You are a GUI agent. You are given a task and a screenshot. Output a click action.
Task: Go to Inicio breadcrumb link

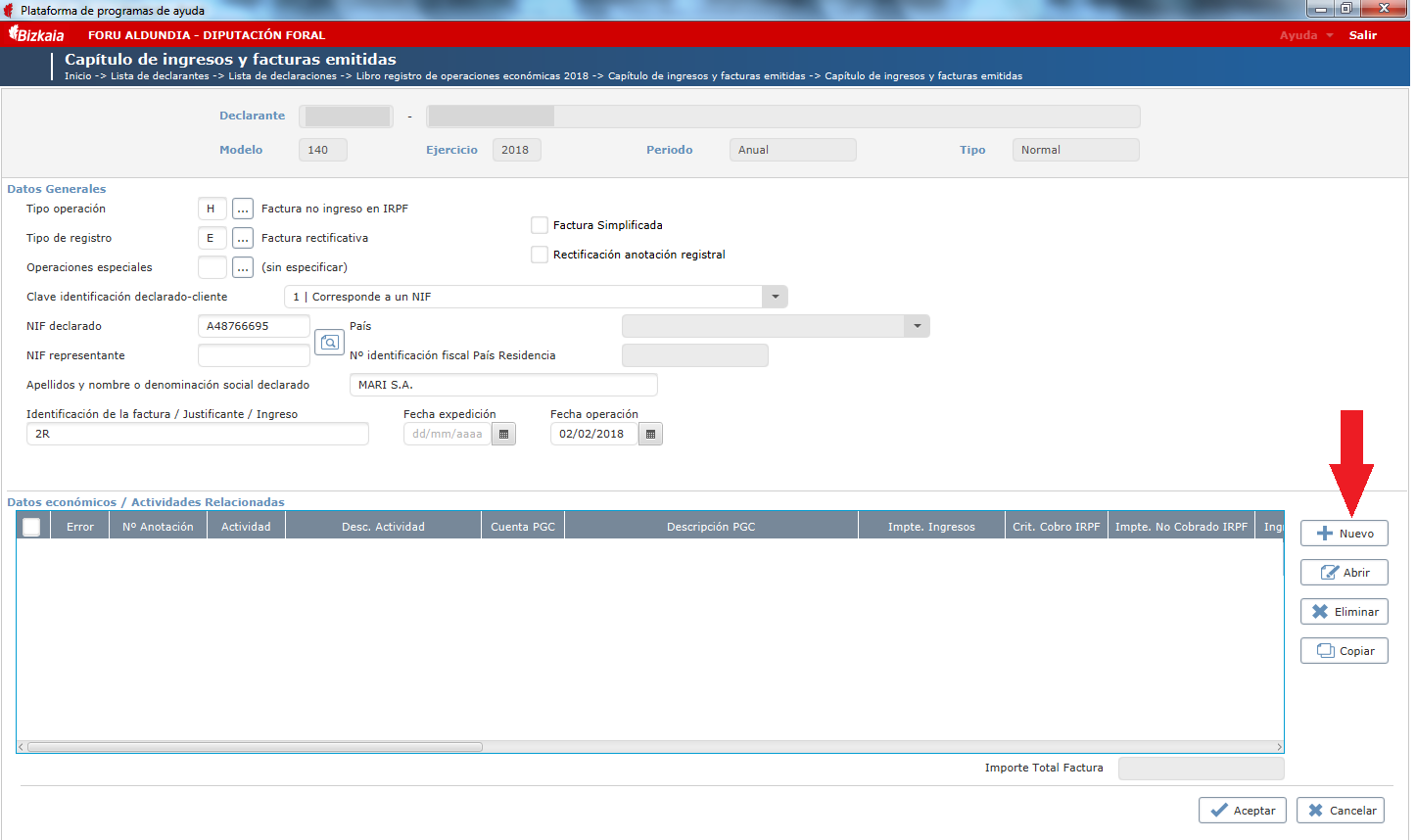[78, 75]
